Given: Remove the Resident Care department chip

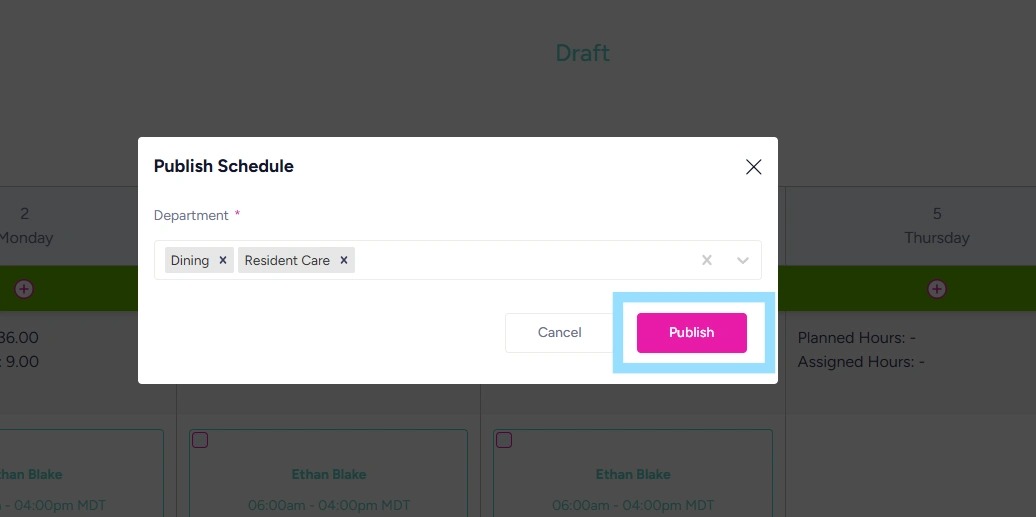Looking at the screenshot, I should click(344, 260).
